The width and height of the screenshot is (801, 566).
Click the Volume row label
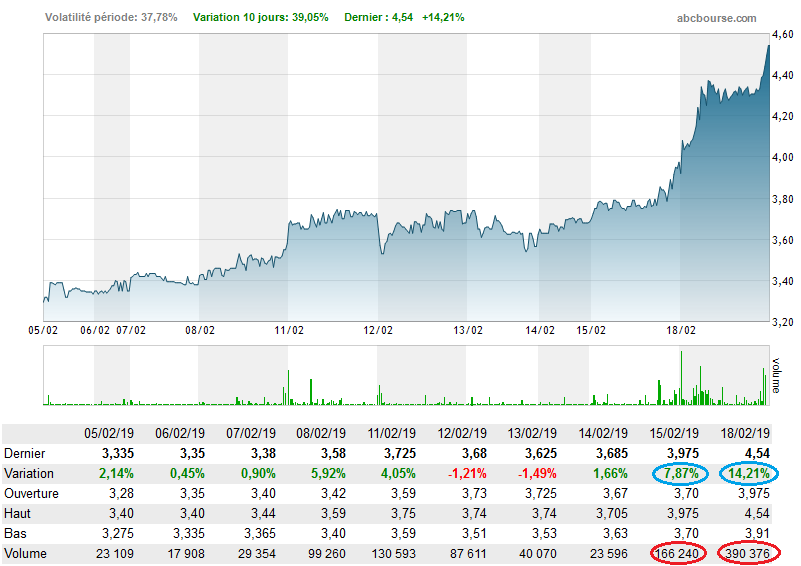click(25, 553)
